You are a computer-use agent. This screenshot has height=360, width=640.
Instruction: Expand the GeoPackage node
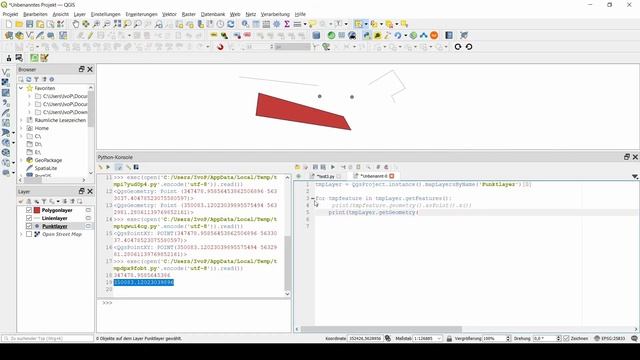[21, 160]
